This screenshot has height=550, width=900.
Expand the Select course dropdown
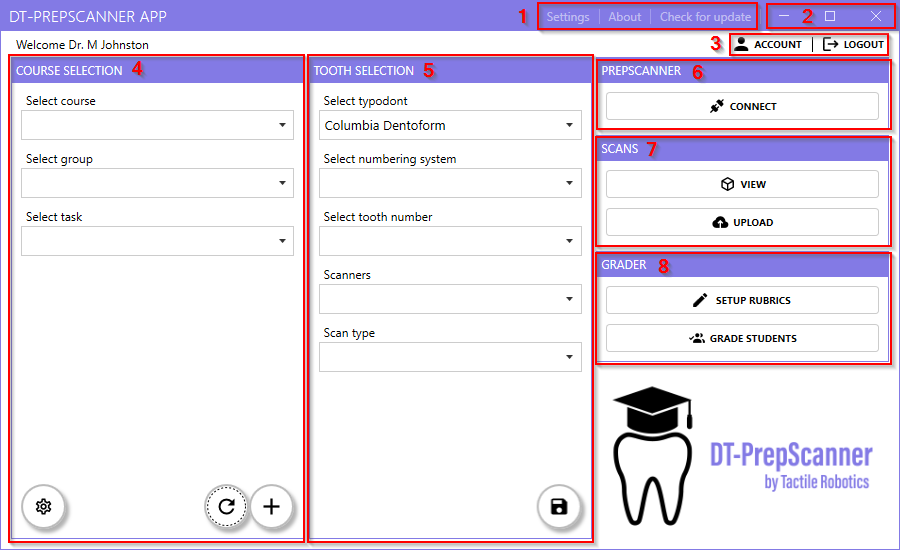[157, 125]
